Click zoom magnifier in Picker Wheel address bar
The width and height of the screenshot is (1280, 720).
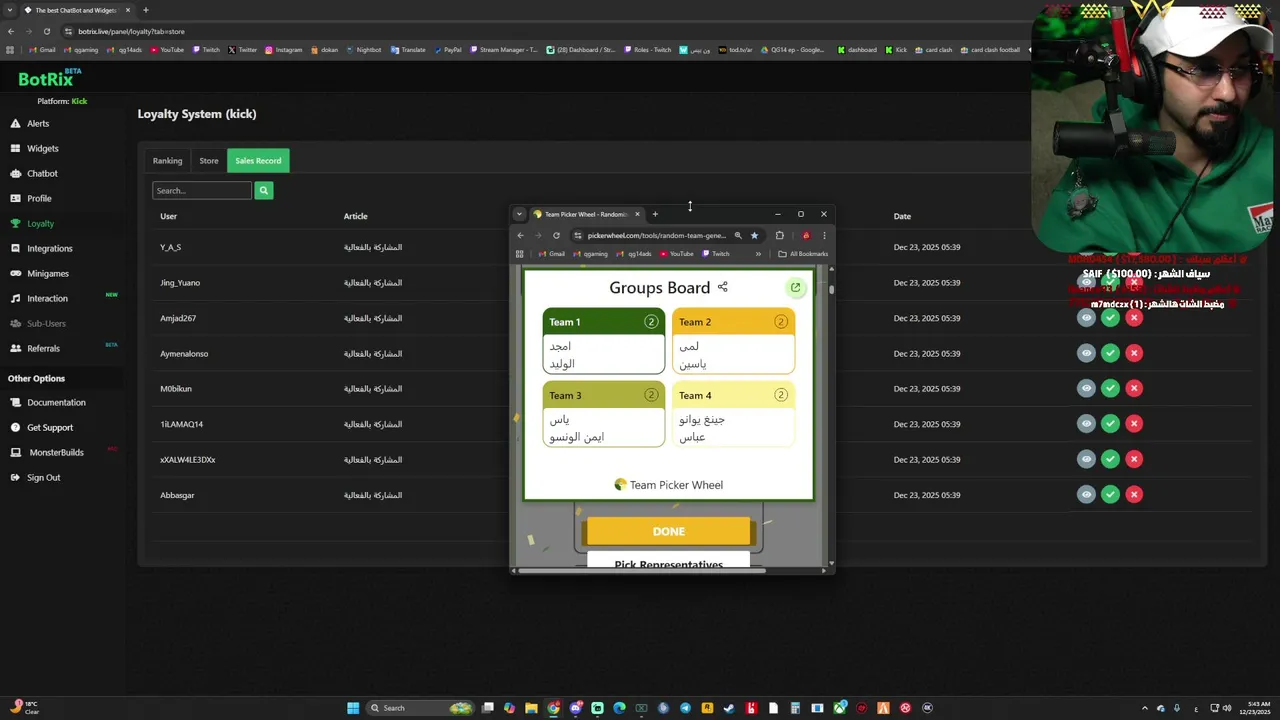click(x=738, y=236)
